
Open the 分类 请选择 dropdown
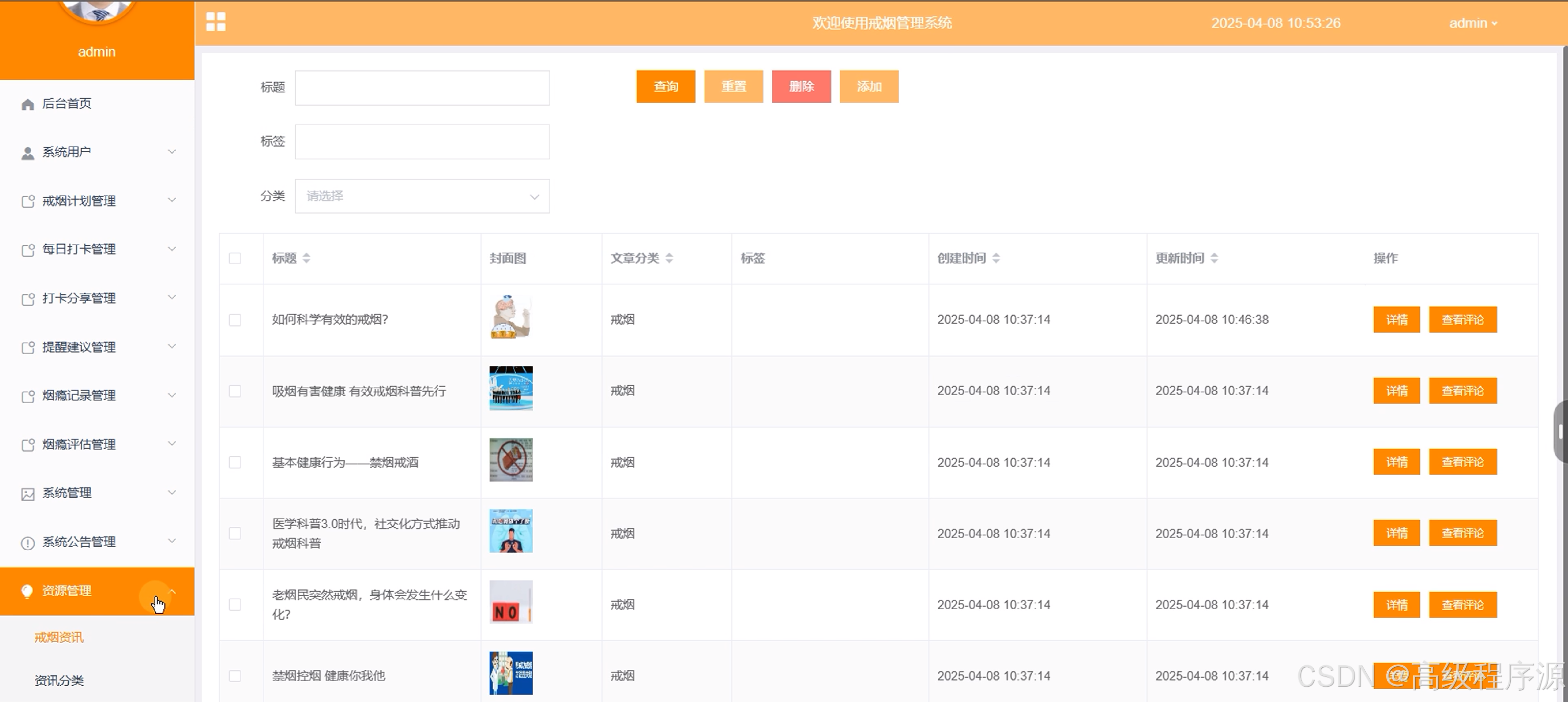(422, 196)
